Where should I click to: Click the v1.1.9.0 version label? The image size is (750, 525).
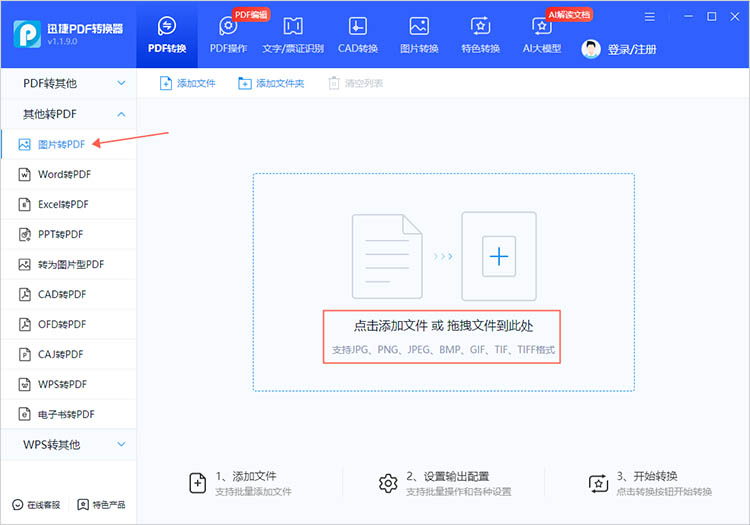pyautogui.click(x=62, y=42)
